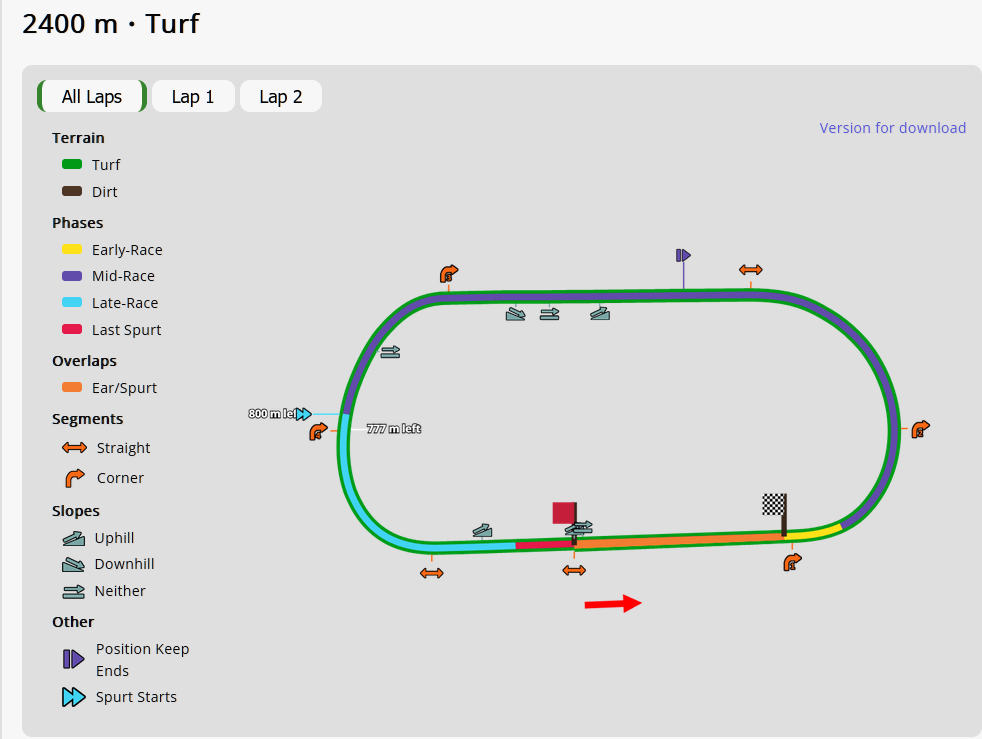
Task: Select the All Laps tab
Action: [92, 96]
